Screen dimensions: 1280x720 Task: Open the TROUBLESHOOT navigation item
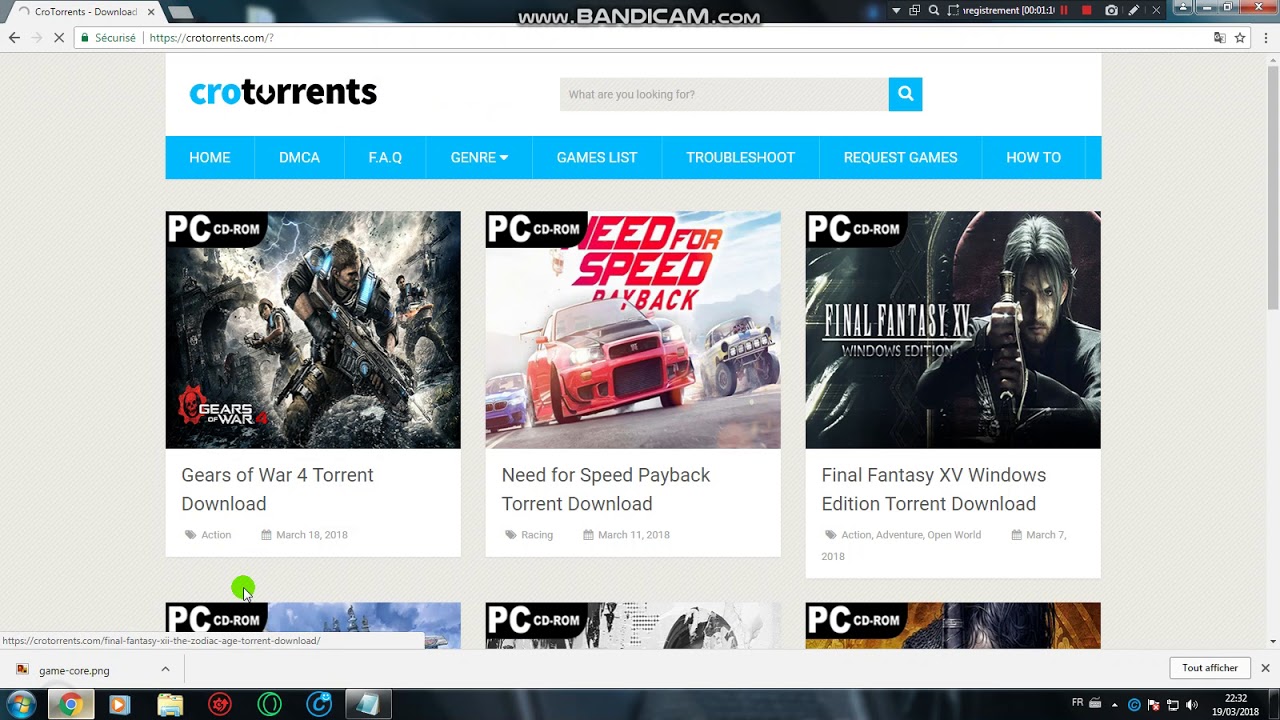[x=740, y=157]
